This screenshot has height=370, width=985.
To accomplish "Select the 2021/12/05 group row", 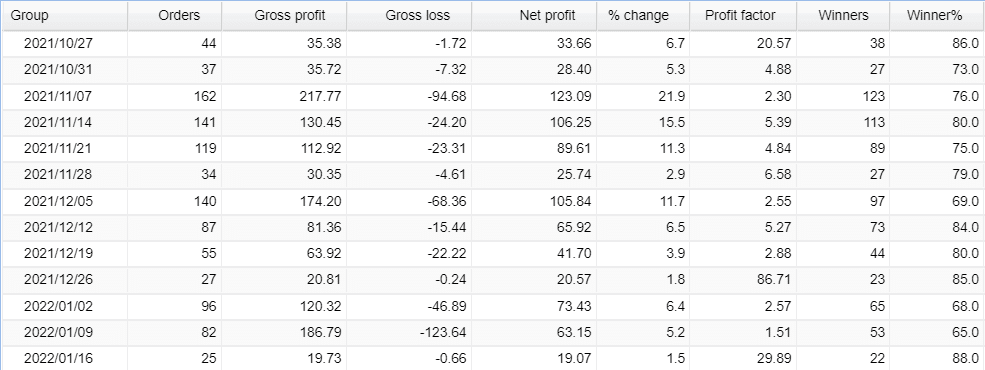I will (x=492, y=202).
